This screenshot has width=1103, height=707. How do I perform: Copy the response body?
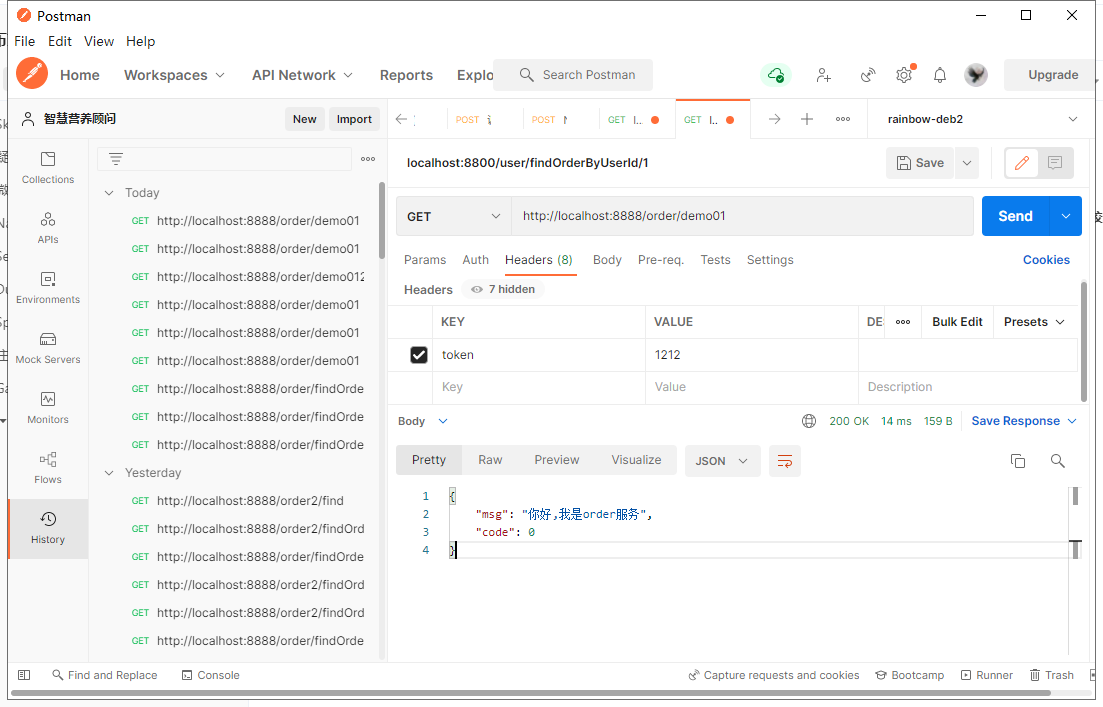1018,461
